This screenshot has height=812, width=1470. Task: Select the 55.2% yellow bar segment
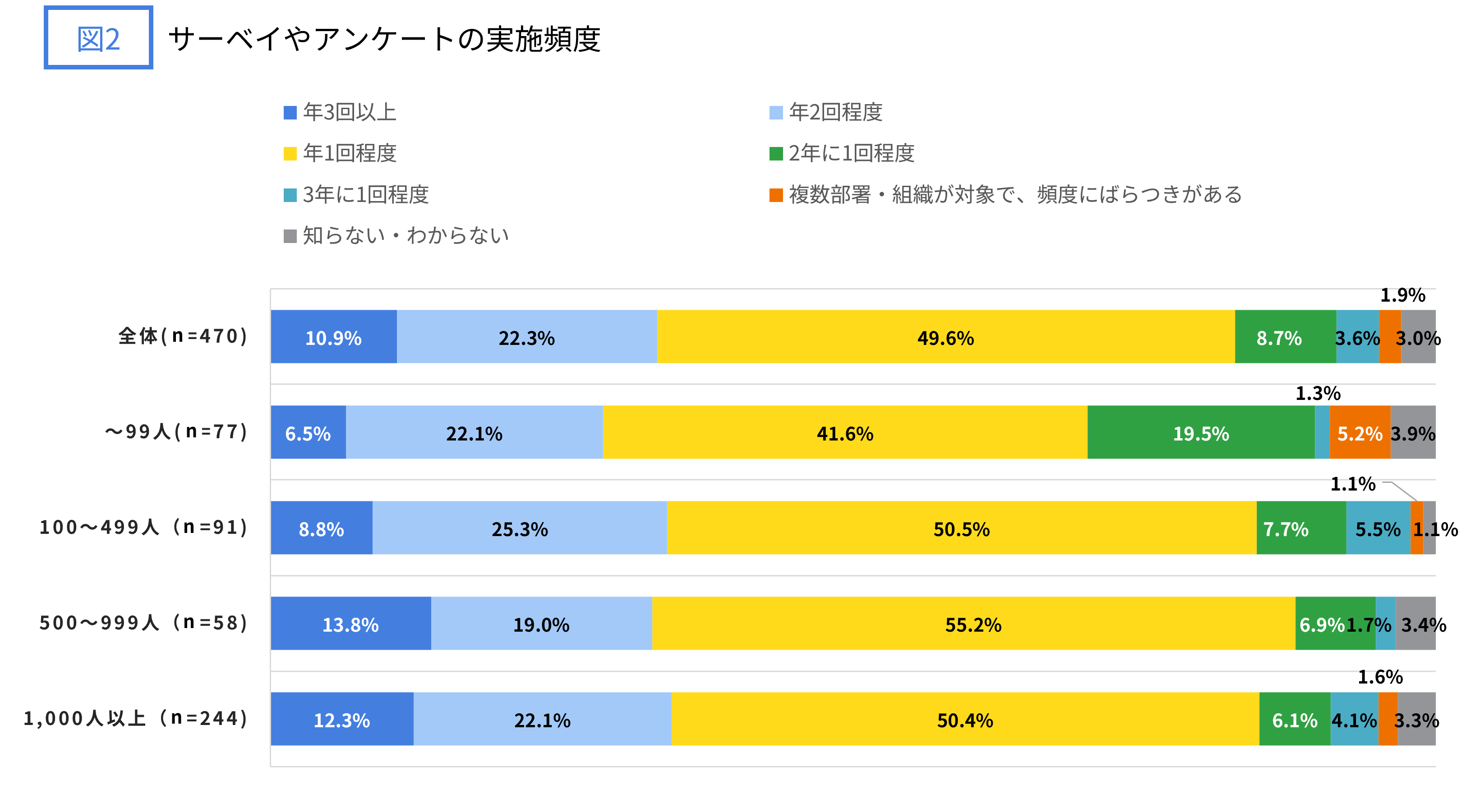point(973,624)
